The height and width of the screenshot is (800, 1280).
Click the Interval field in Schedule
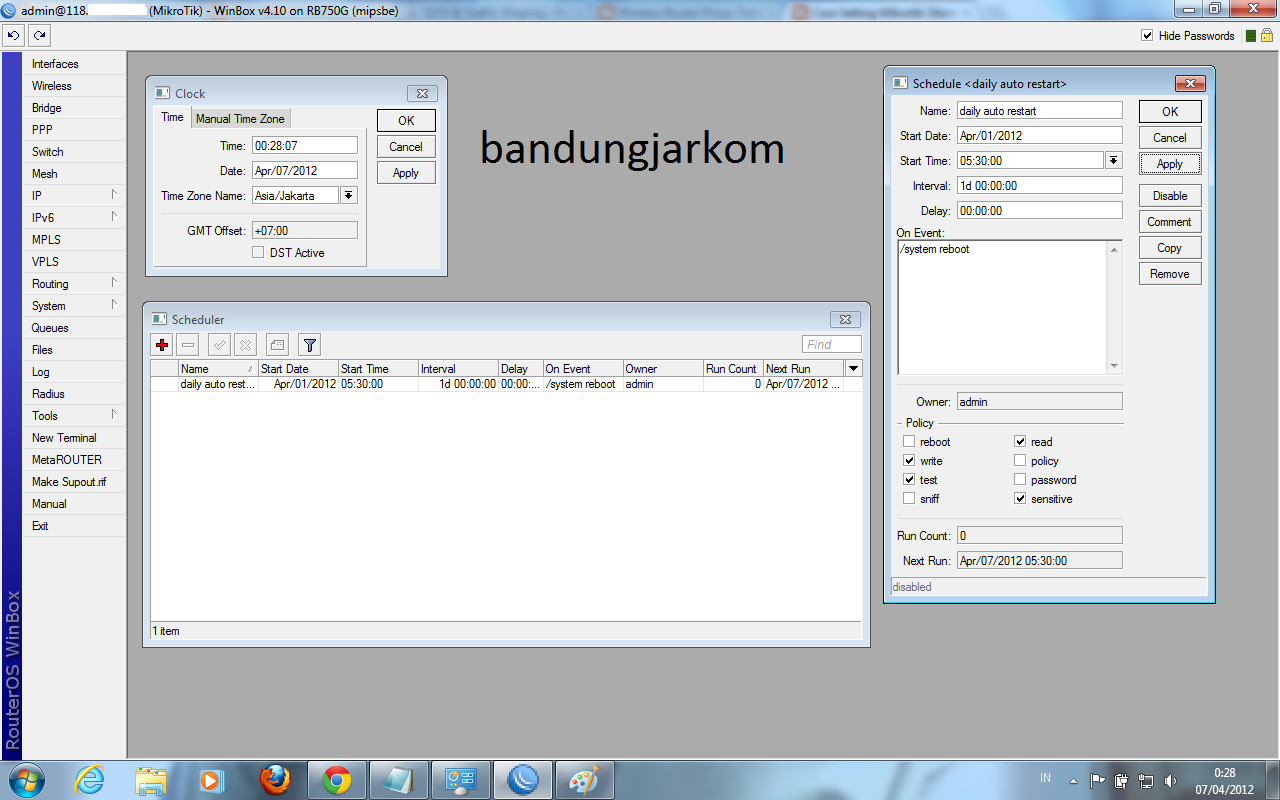(x=1040, y=186)
